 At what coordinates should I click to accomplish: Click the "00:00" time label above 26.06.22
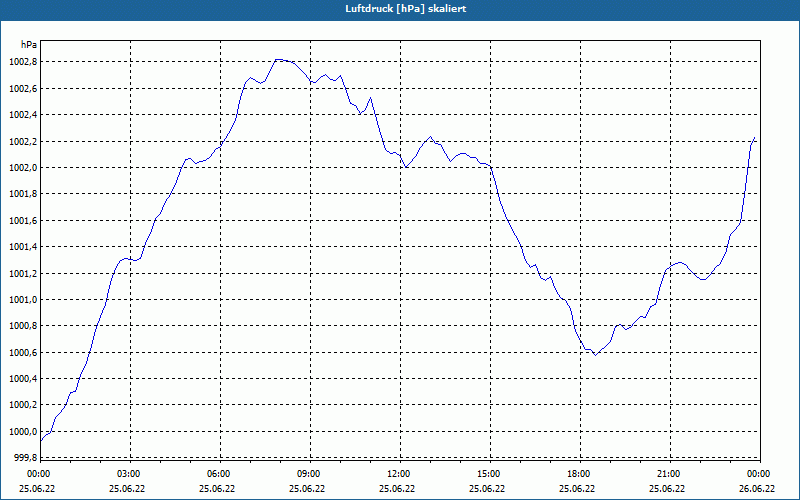click(x=758, y=474)
